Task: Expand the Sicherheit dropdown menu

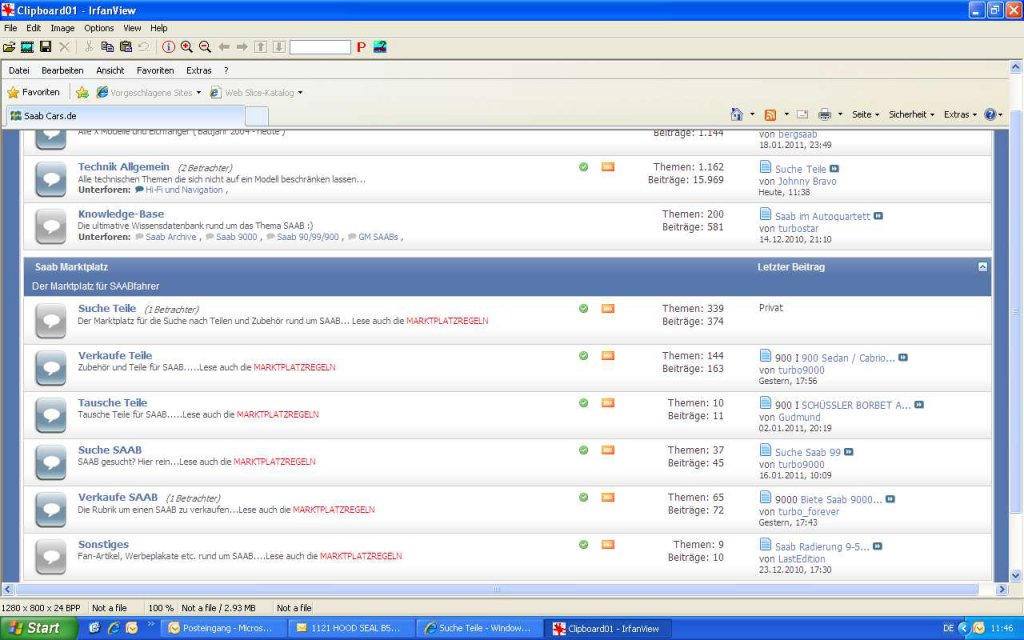Action: (x=911, y=114)
